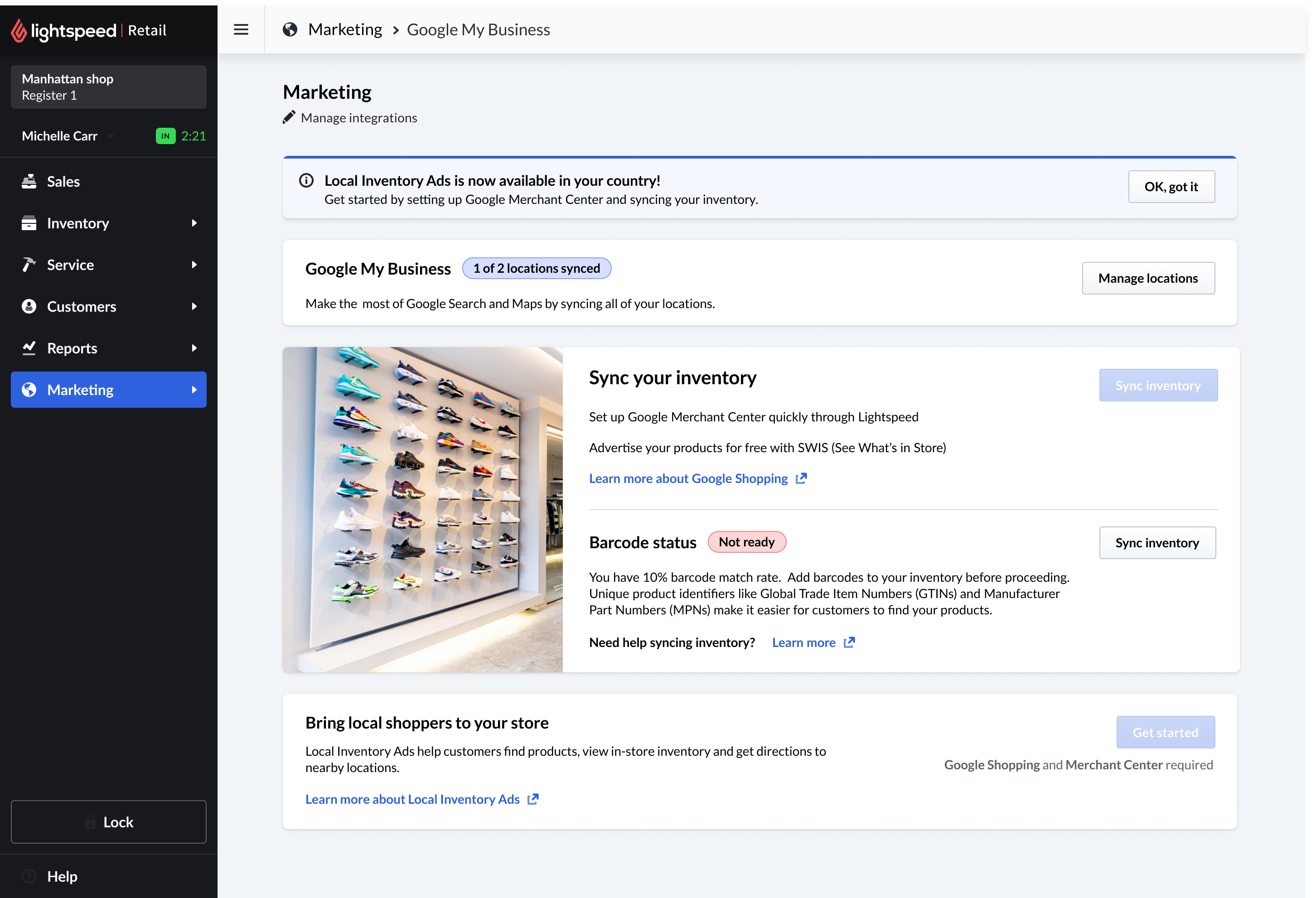Select the Marketing menu item

[x=109, y=390]
